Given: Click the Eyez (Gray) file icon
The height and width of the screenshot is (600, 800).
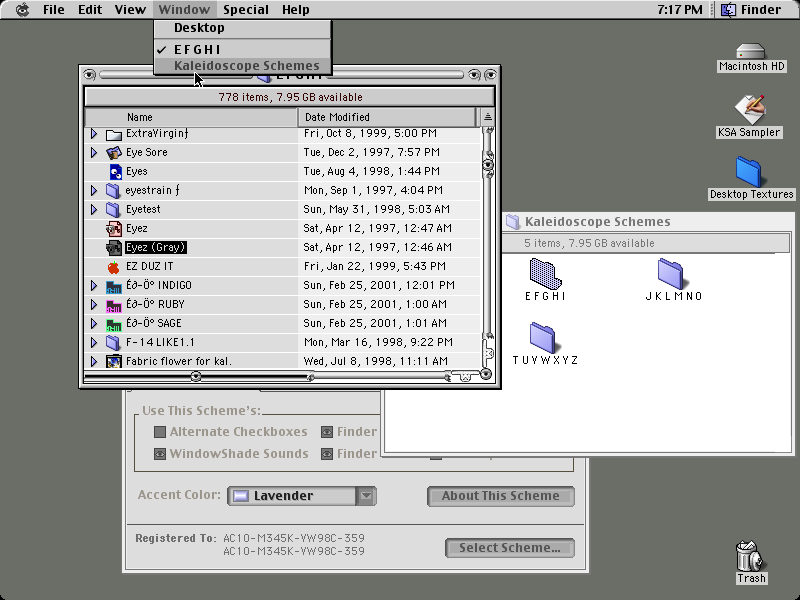Looking at the screenshot, I should pyautogui.click(x=113, y=247).
